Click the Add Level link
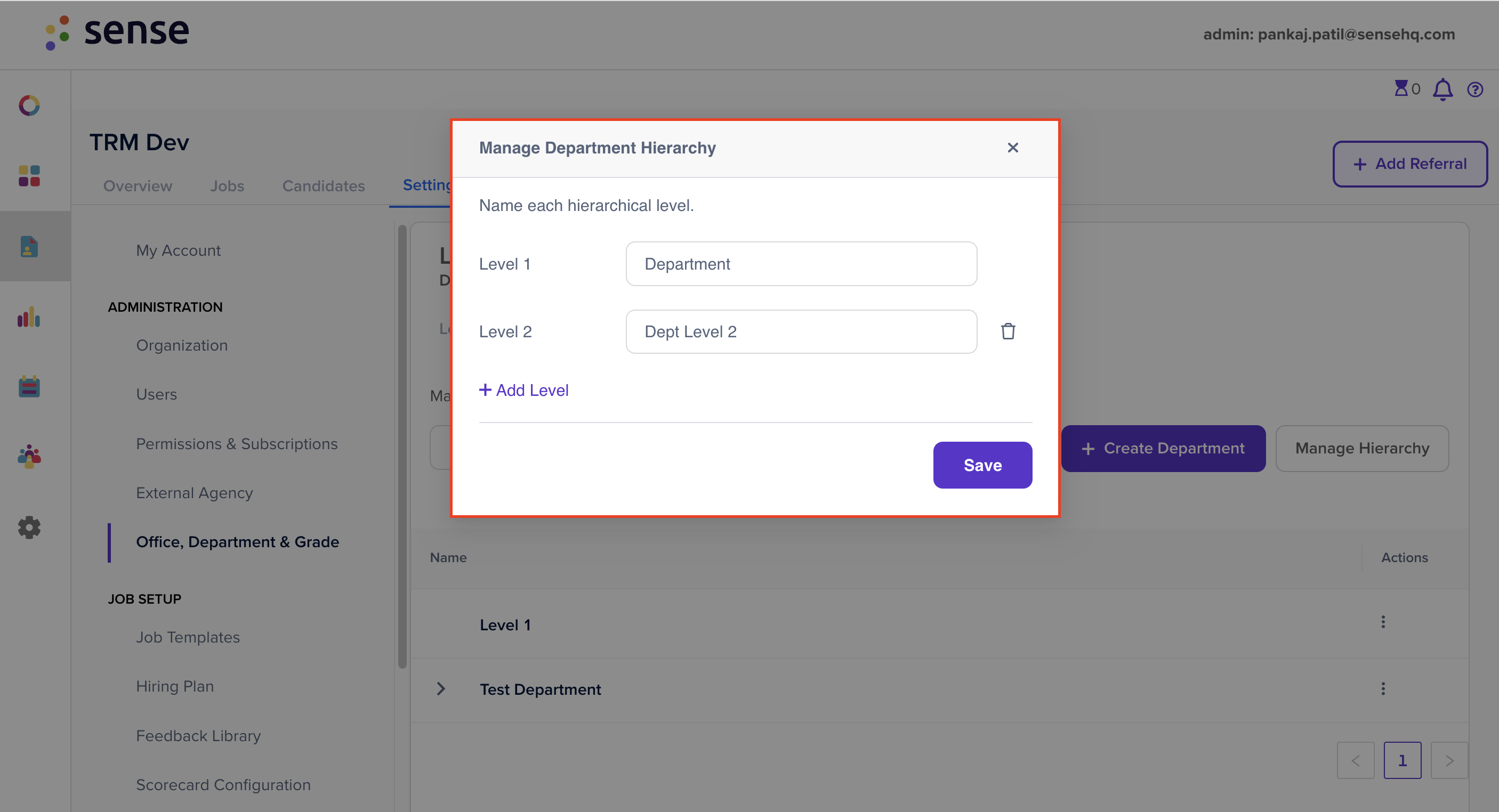Screen dimensions: 1499x812 [523, 391]
